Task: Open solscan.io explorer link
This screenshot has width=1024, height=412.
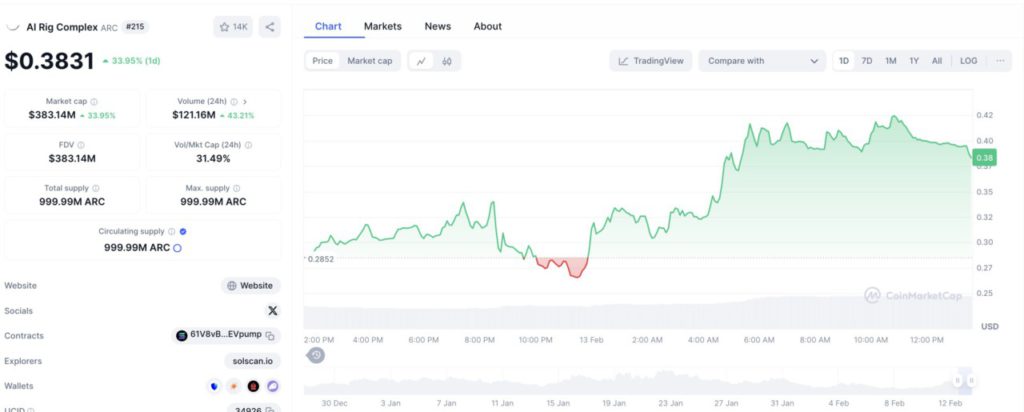Action: point(252,361)
